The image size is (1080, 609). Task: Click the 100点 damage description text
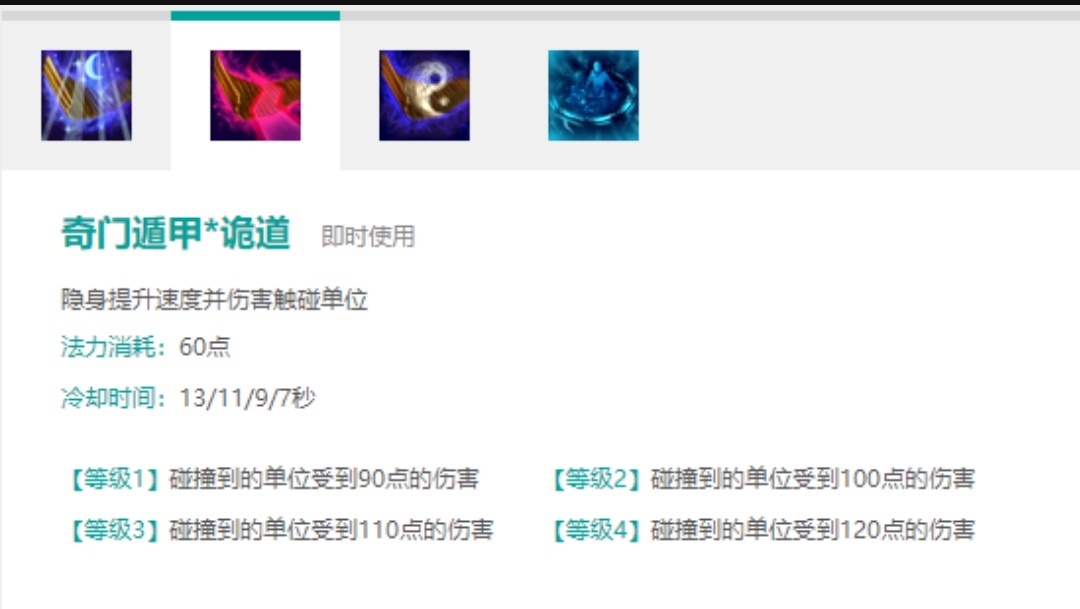coord(813,479)
